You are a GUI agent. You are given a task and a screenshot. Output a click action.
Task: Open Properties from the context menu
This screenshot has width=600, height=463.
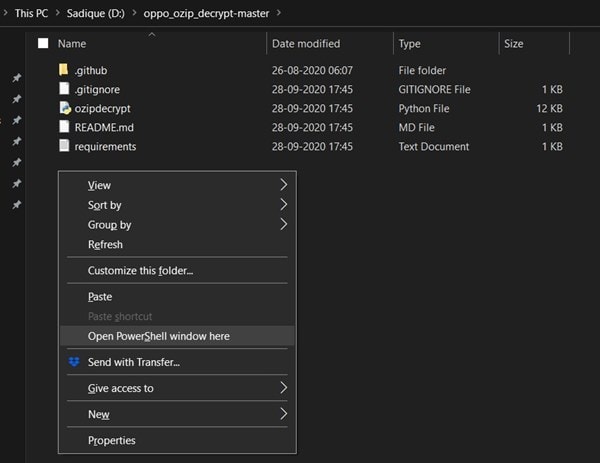[x=177, y=440]
